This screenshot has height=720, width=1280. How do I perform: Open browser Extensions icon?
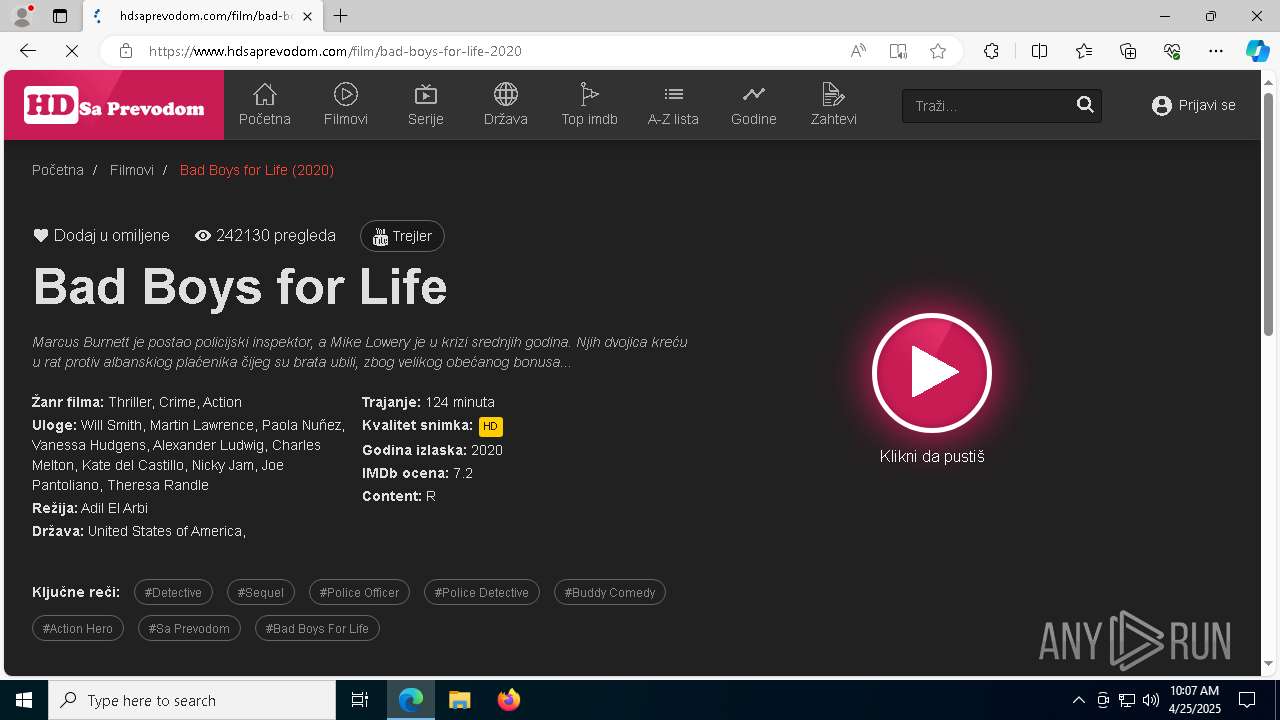click(991, 51)
